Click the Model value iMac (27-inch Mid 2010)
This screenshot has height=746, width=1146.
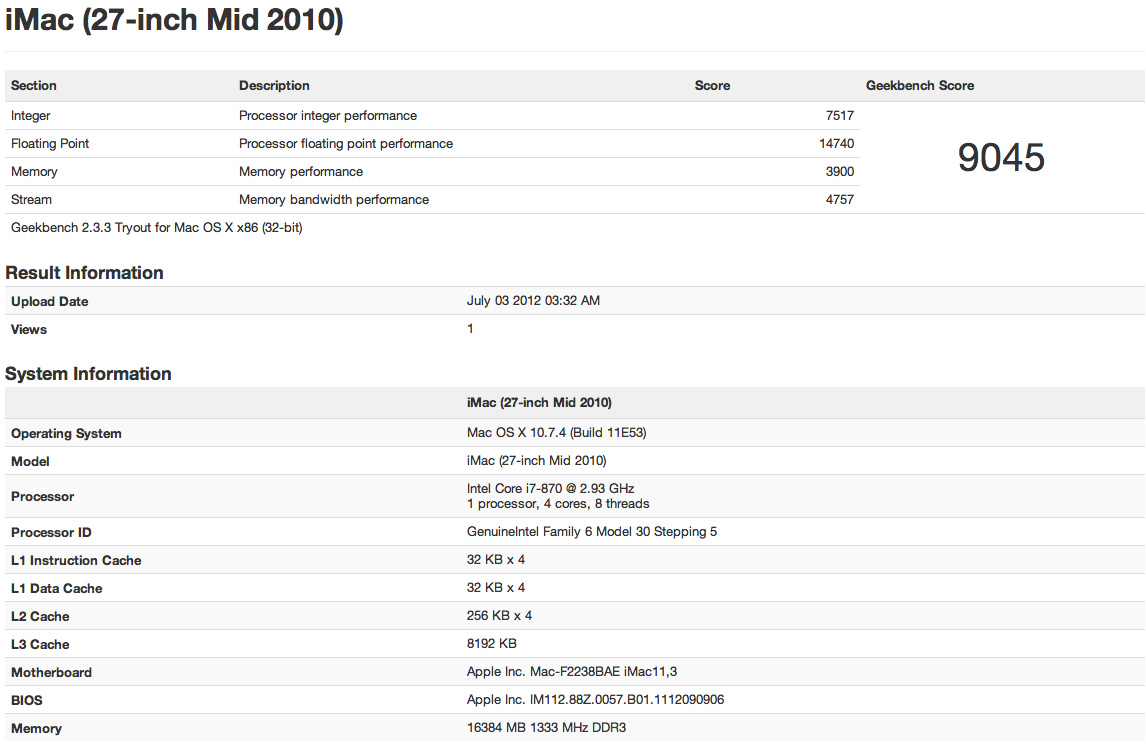tap(536, 460)
